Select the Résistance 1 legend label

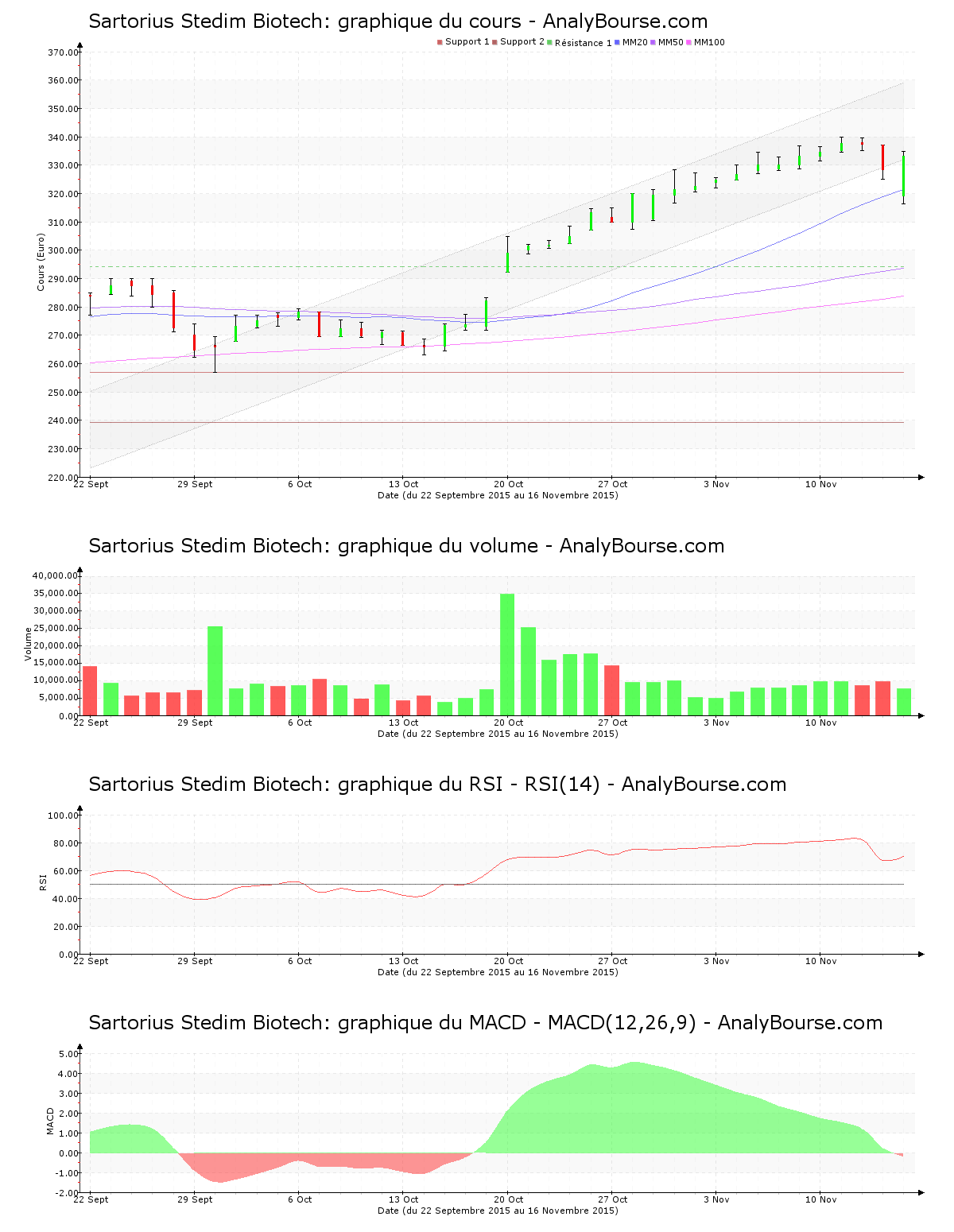pos(584,43)
